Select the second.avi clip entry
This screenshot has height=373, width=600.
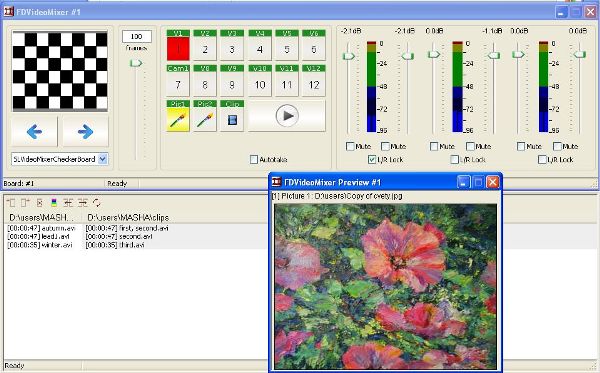119,236
